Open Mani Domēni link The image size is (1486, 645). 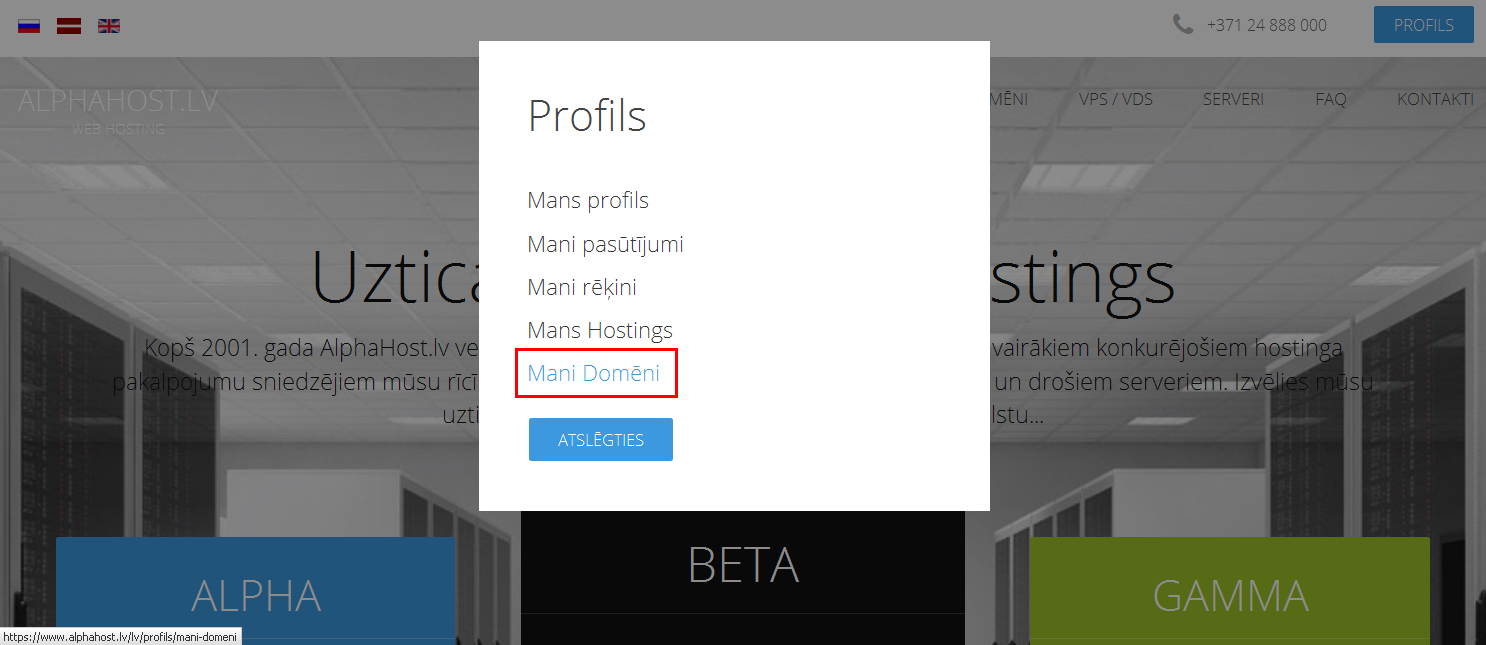coord(594,373)
